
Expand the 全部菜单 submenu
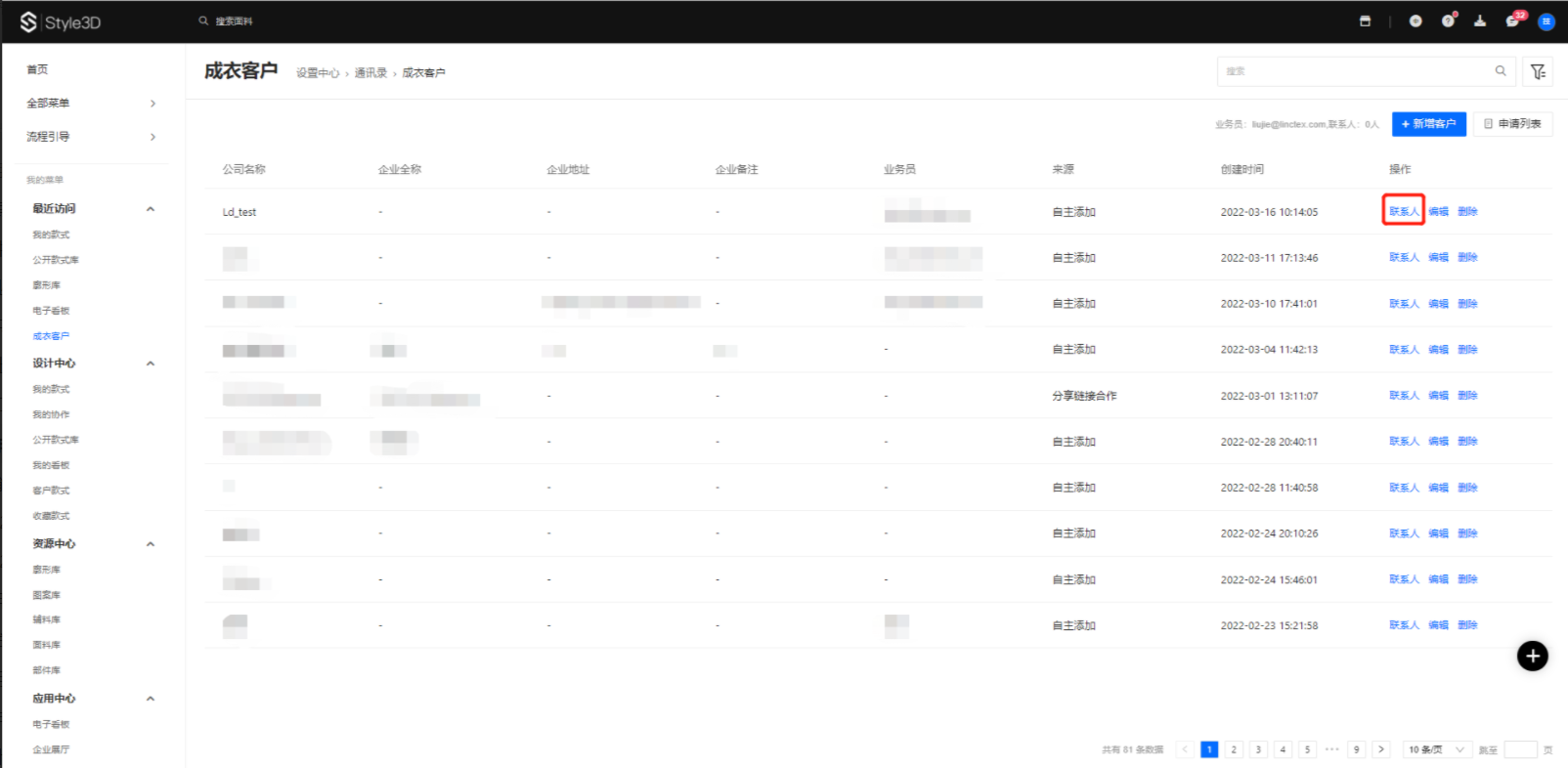[x=152, y=104]
